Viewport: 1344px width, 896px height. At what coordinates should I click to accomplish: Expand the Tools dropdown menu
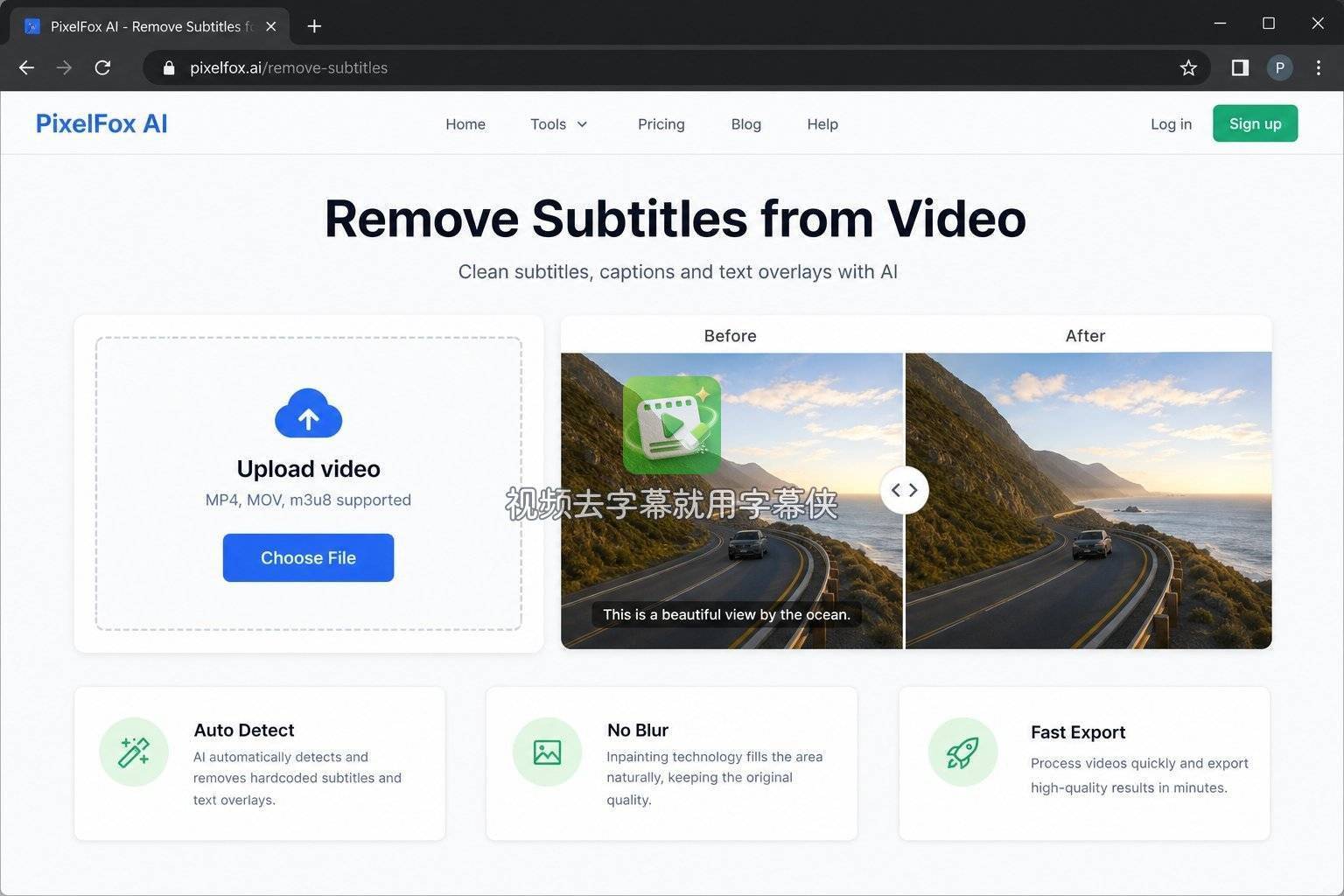click(559, 124)
